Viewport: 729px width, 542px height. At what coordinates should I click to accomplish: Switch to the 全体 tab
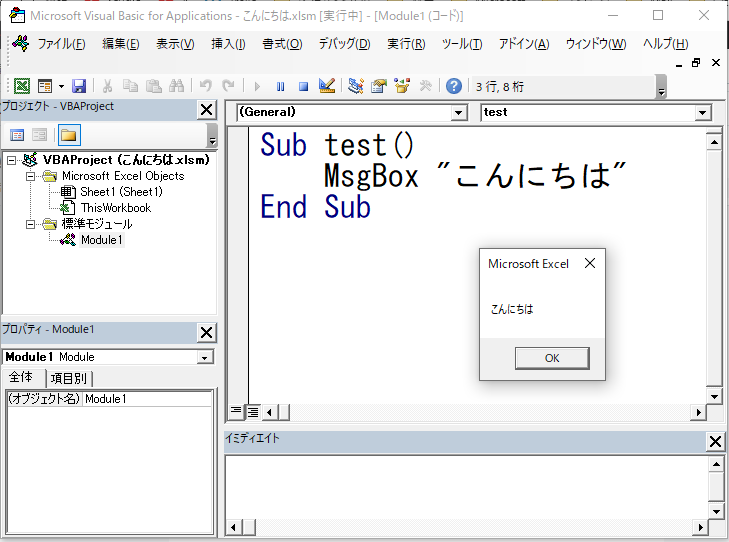(21, 377)
